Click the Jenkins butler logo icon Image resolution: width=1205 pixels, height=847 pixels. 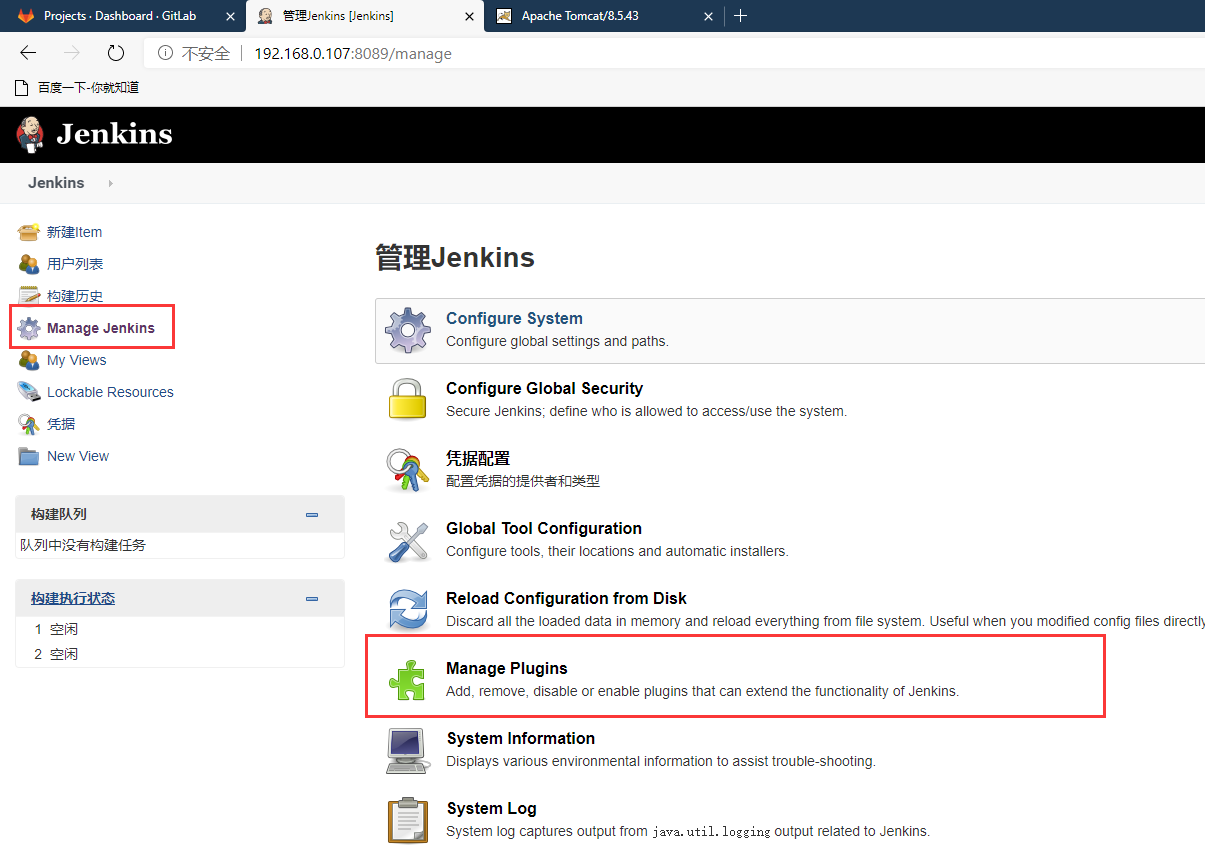[31, 134]
